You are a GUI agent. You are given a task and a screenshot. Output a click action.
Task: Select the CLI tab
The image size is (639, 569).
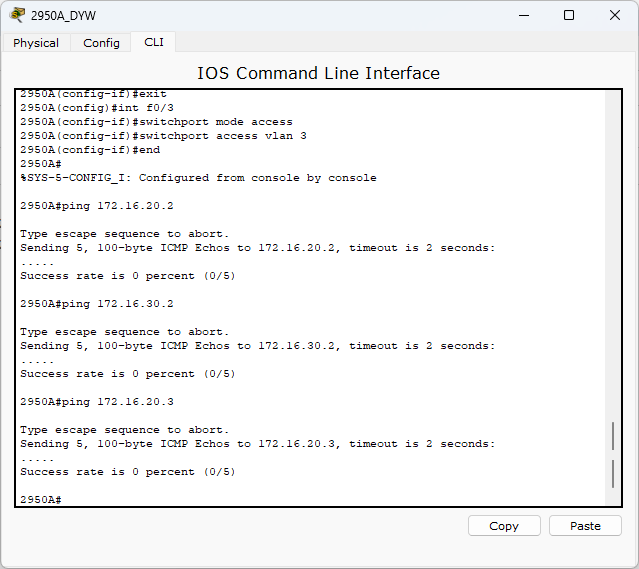[154, 42]
